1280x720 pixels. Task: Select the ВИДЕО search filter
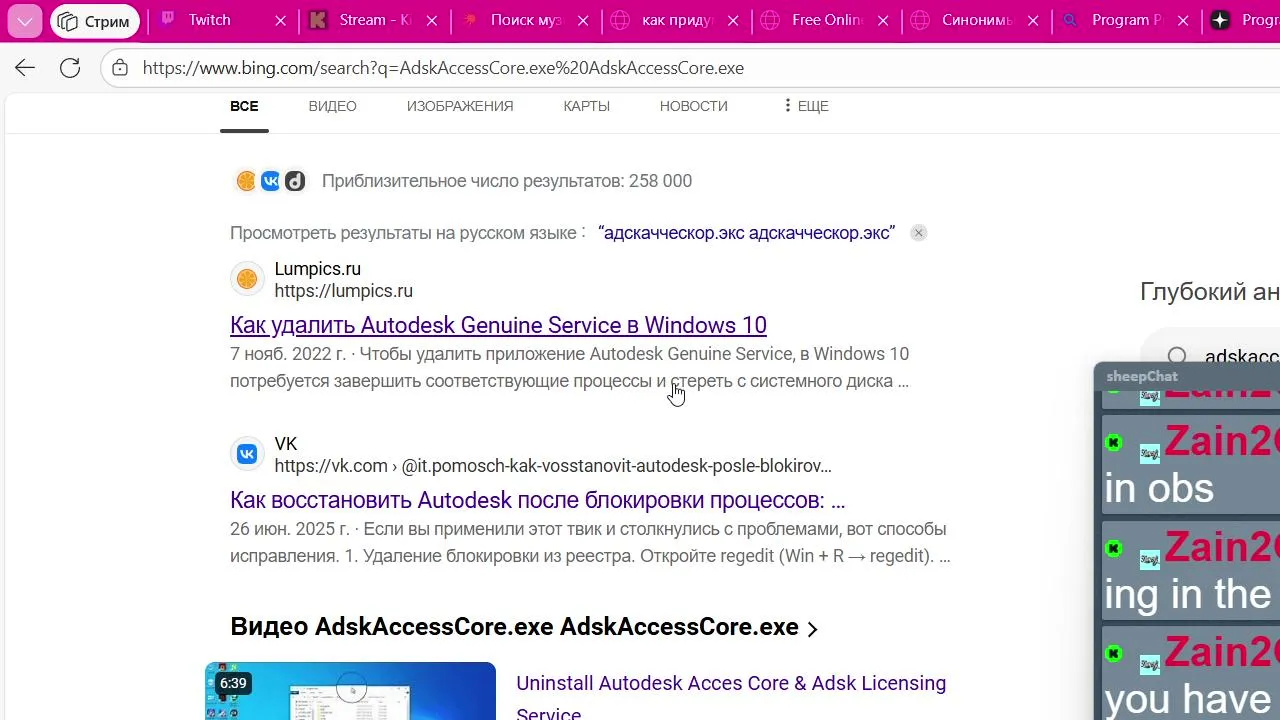pos(332,106)
